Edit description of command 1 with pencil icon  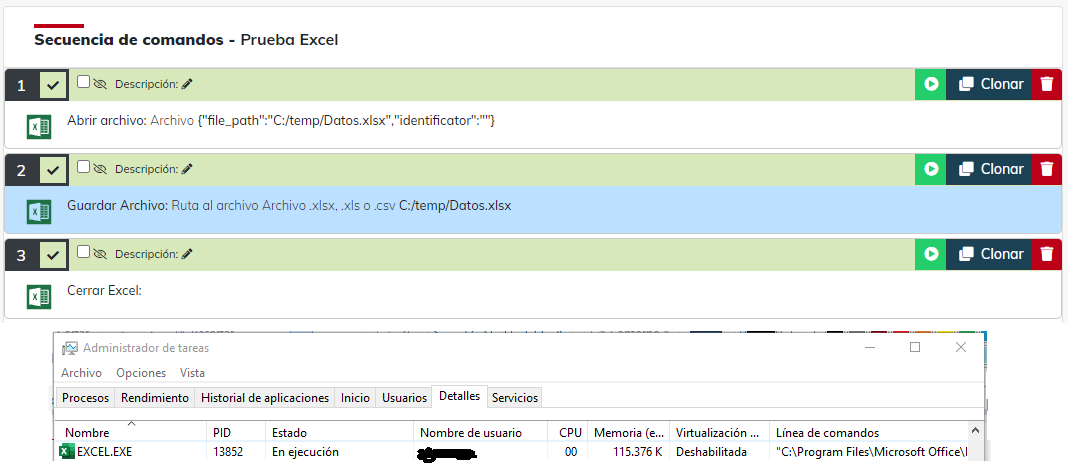tap(187, 85)
